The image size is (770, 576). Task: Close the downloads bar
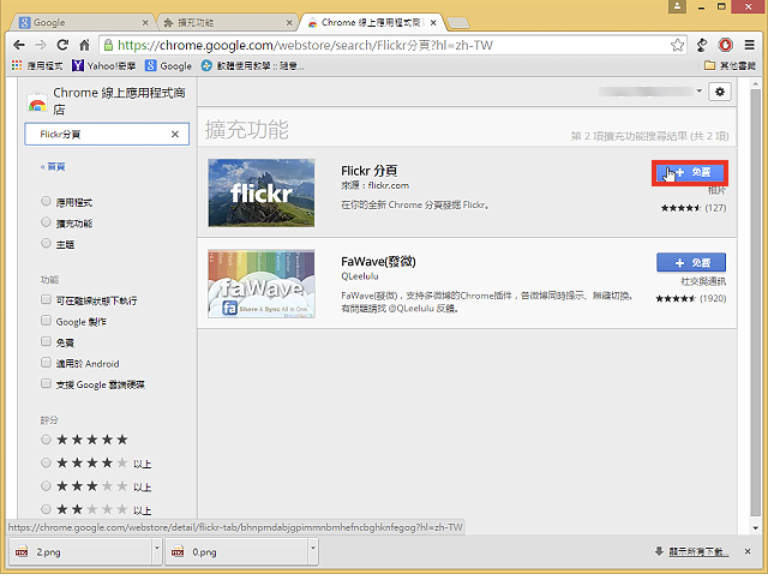click(x=747, y=551)
